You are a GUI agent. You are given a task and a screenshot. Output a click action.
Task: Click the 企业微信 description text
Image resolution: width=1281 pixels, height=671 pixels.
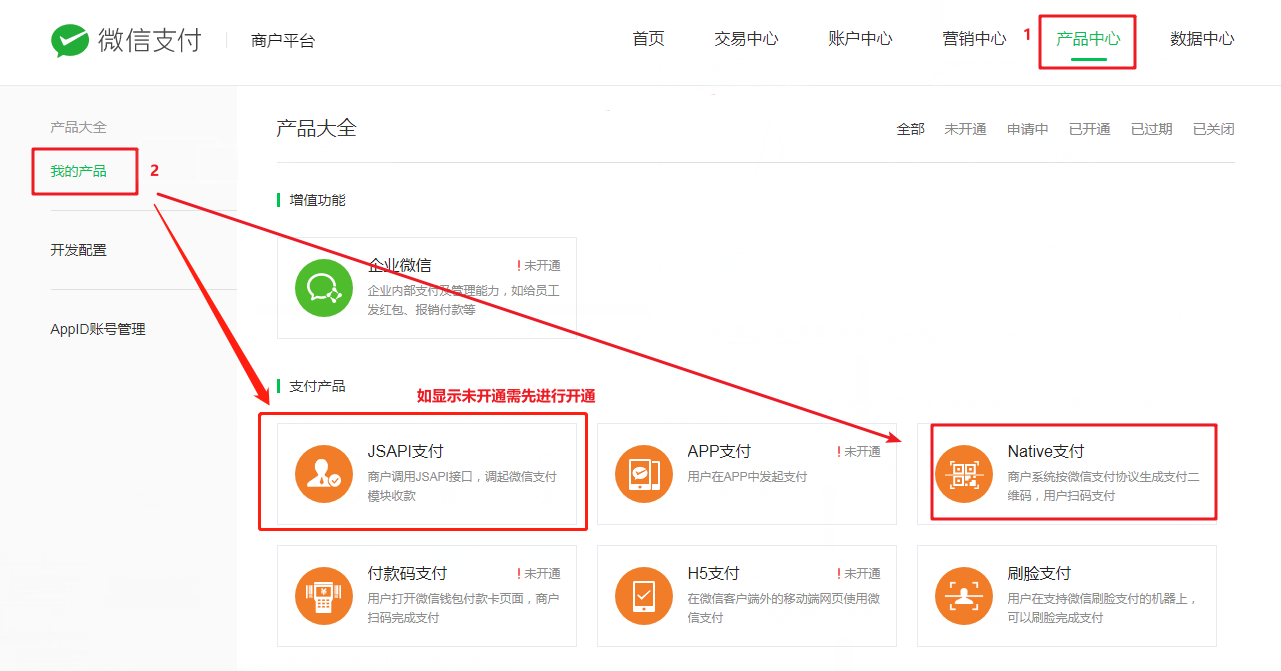click(463, 300)
